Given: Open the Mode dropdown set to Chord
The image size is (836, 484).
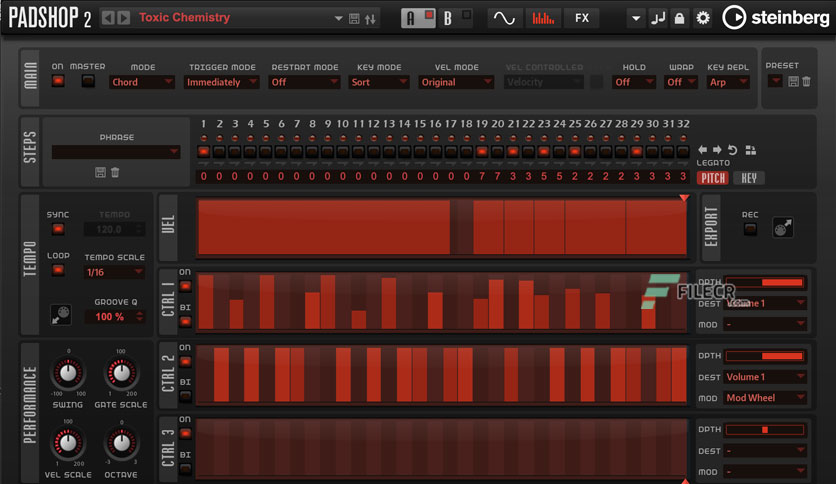Looking at the screenshot, I should click(x=142, y=82).
